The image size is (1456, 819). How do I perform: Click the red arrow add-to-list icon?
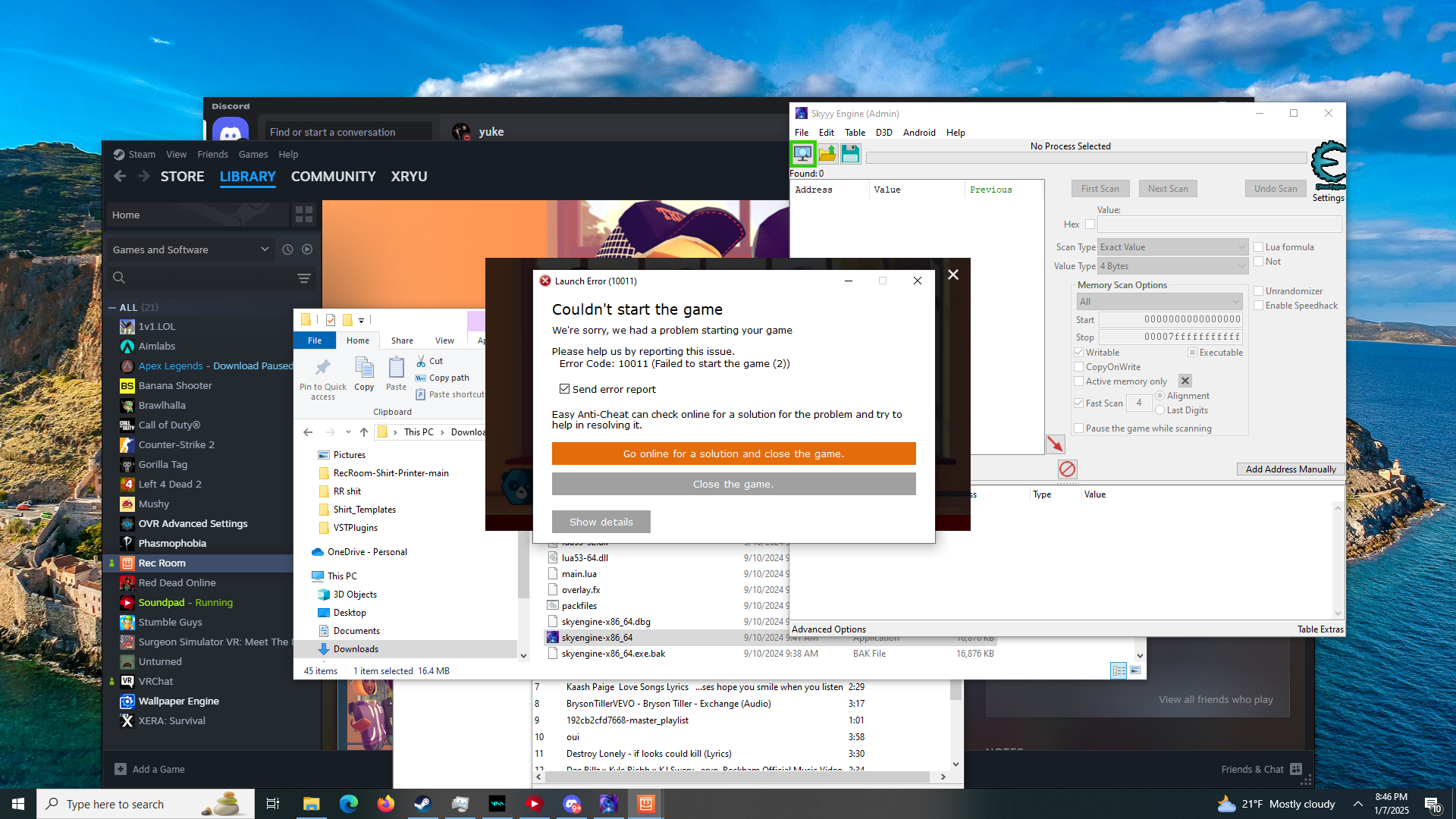point(1055,444)
